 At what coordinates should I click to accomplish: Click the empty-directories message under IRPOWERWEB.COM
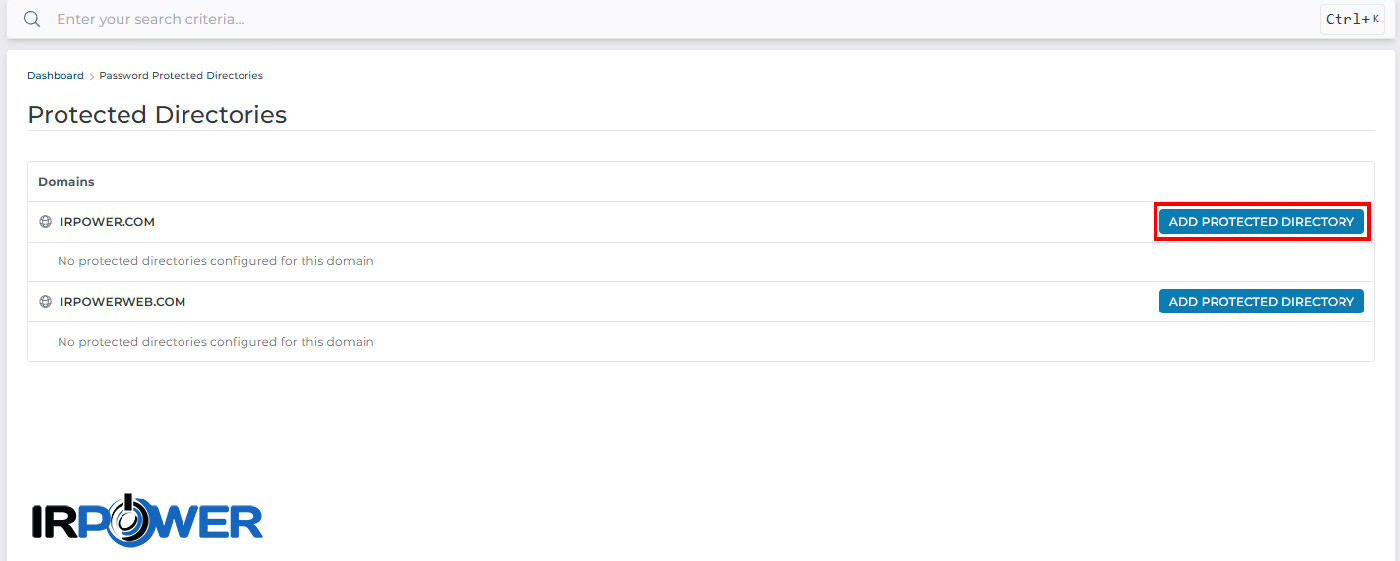point(216,341)
